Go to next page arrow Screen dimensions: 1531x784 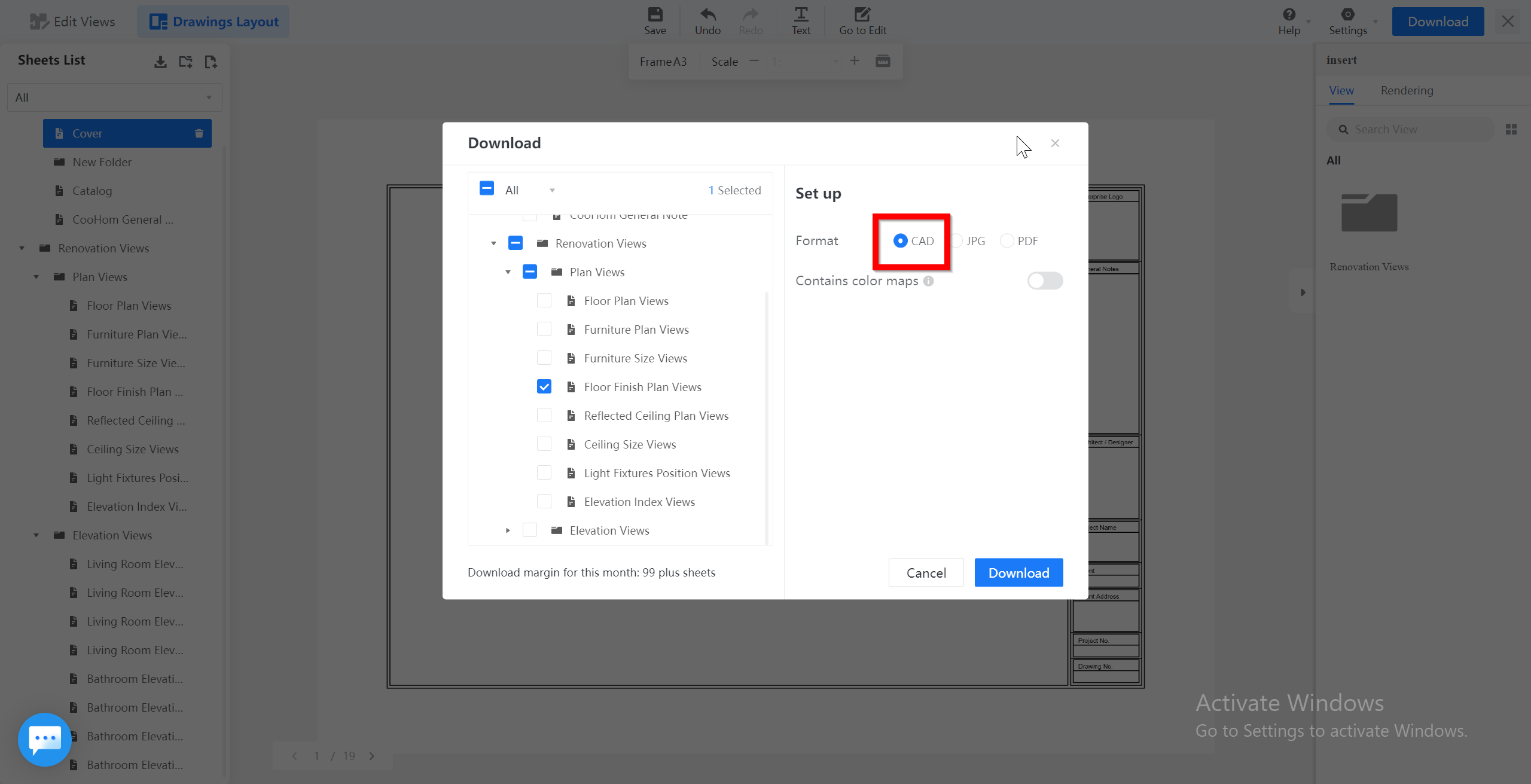[372, 756]
